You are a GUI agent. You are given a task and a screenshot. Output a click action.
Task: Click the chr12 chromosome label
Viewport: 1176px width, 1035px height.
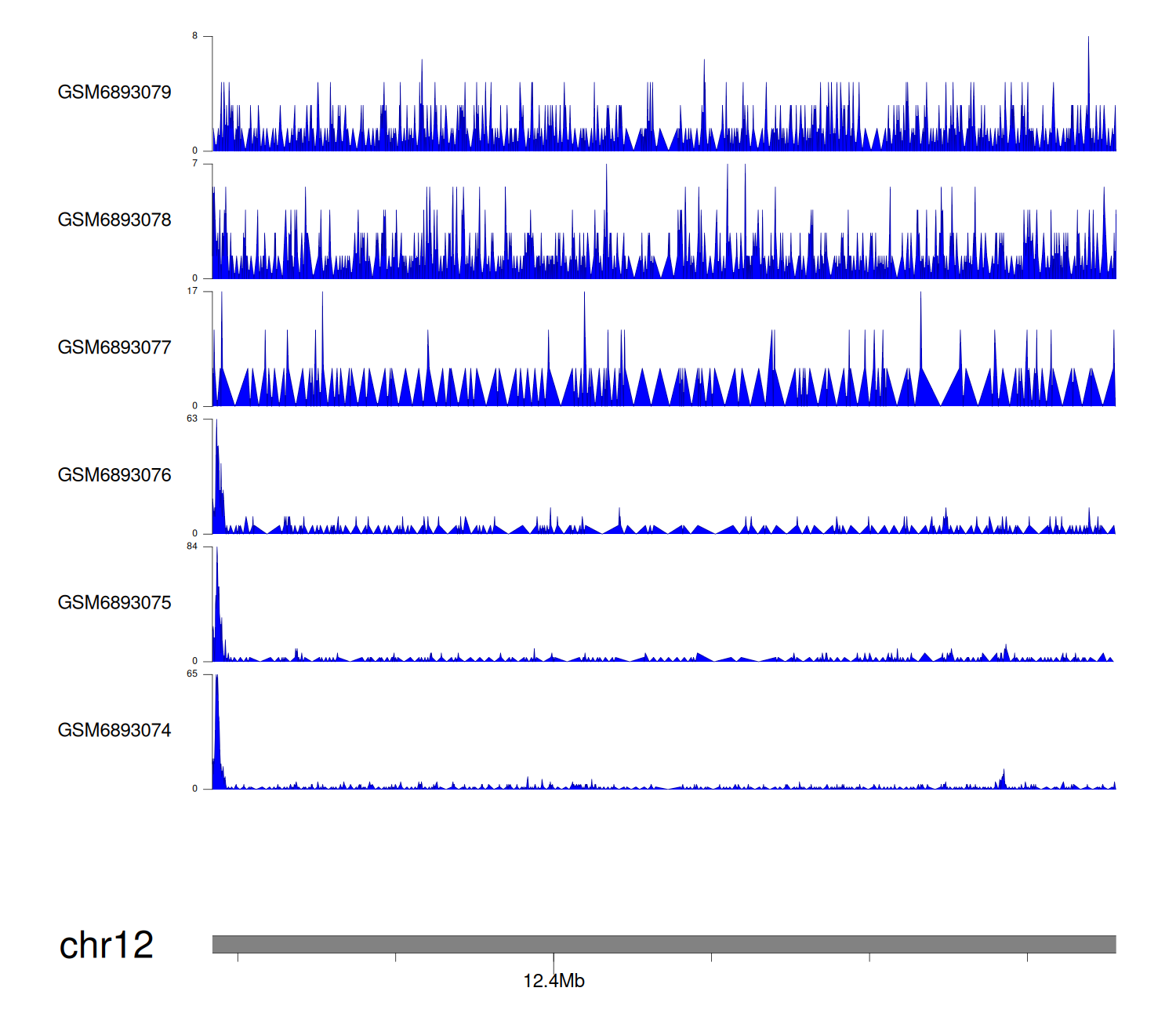pyautogui.click(x=107, y=945)
